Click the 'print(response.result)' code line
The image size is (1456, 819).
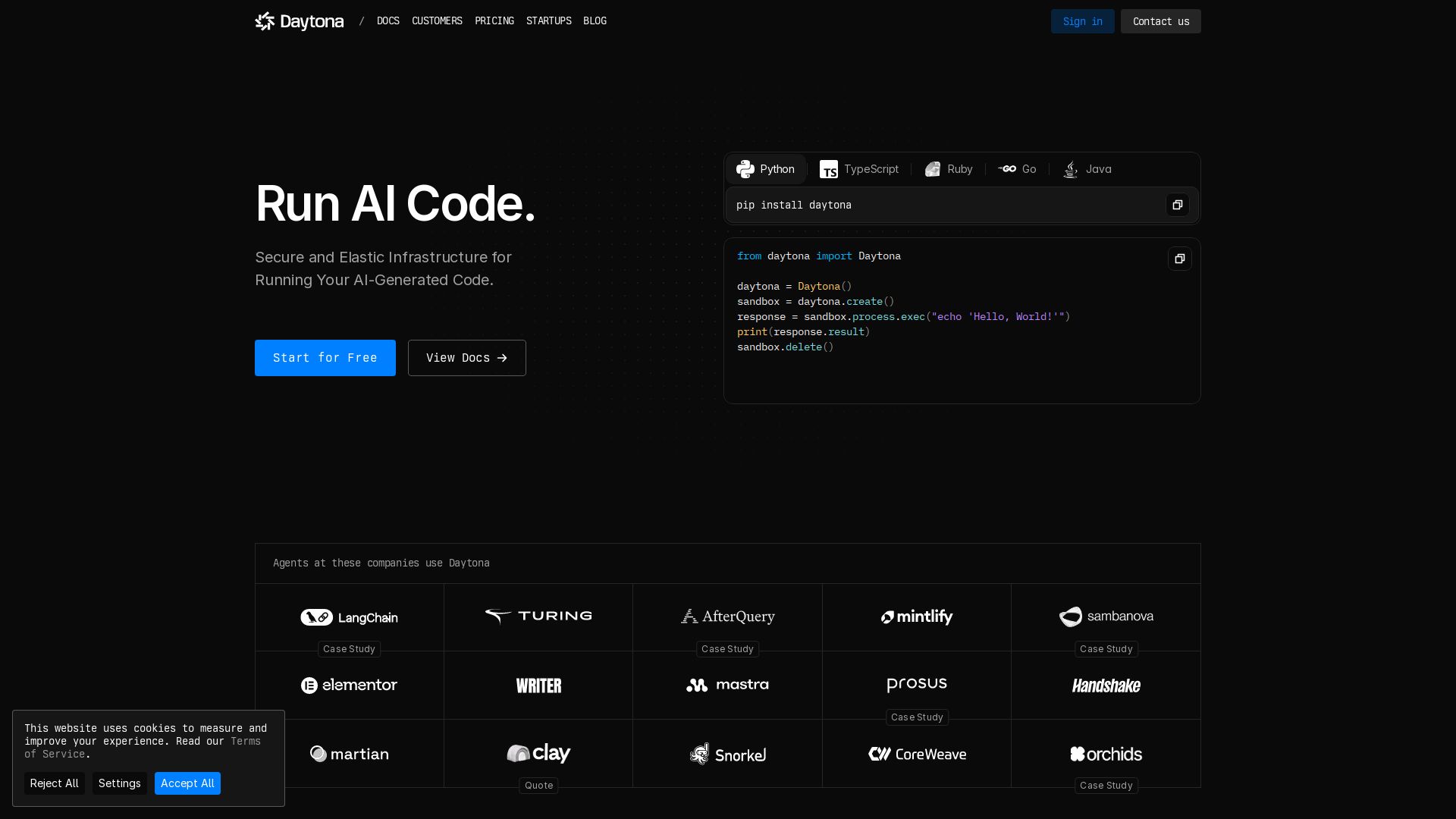804,332
